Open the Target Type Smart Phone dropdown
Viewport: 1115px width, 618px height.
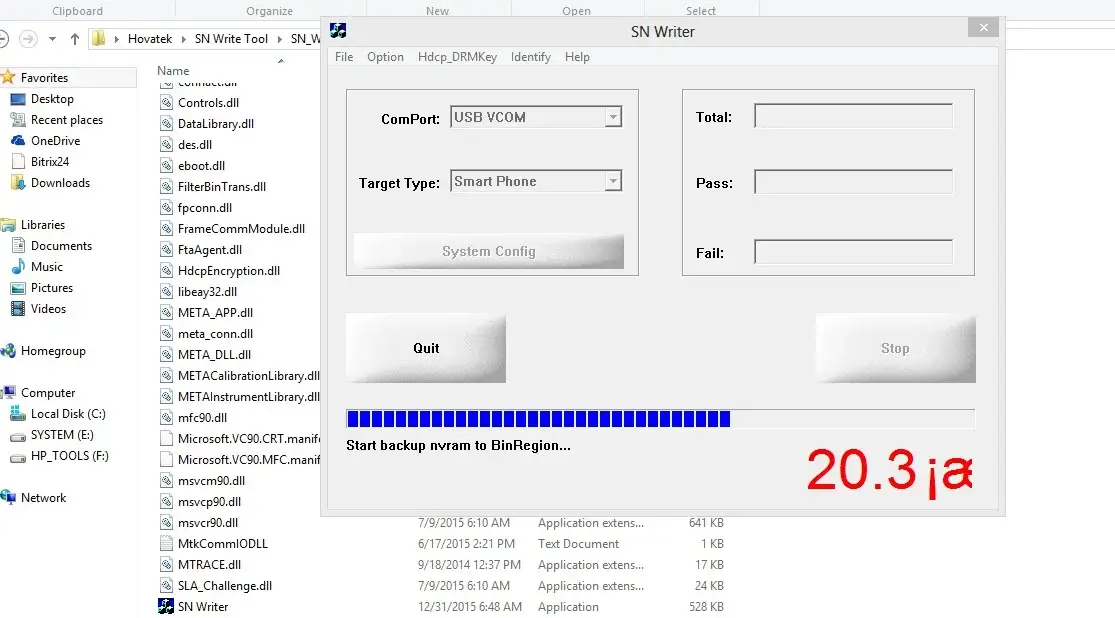tap(613, 181)
